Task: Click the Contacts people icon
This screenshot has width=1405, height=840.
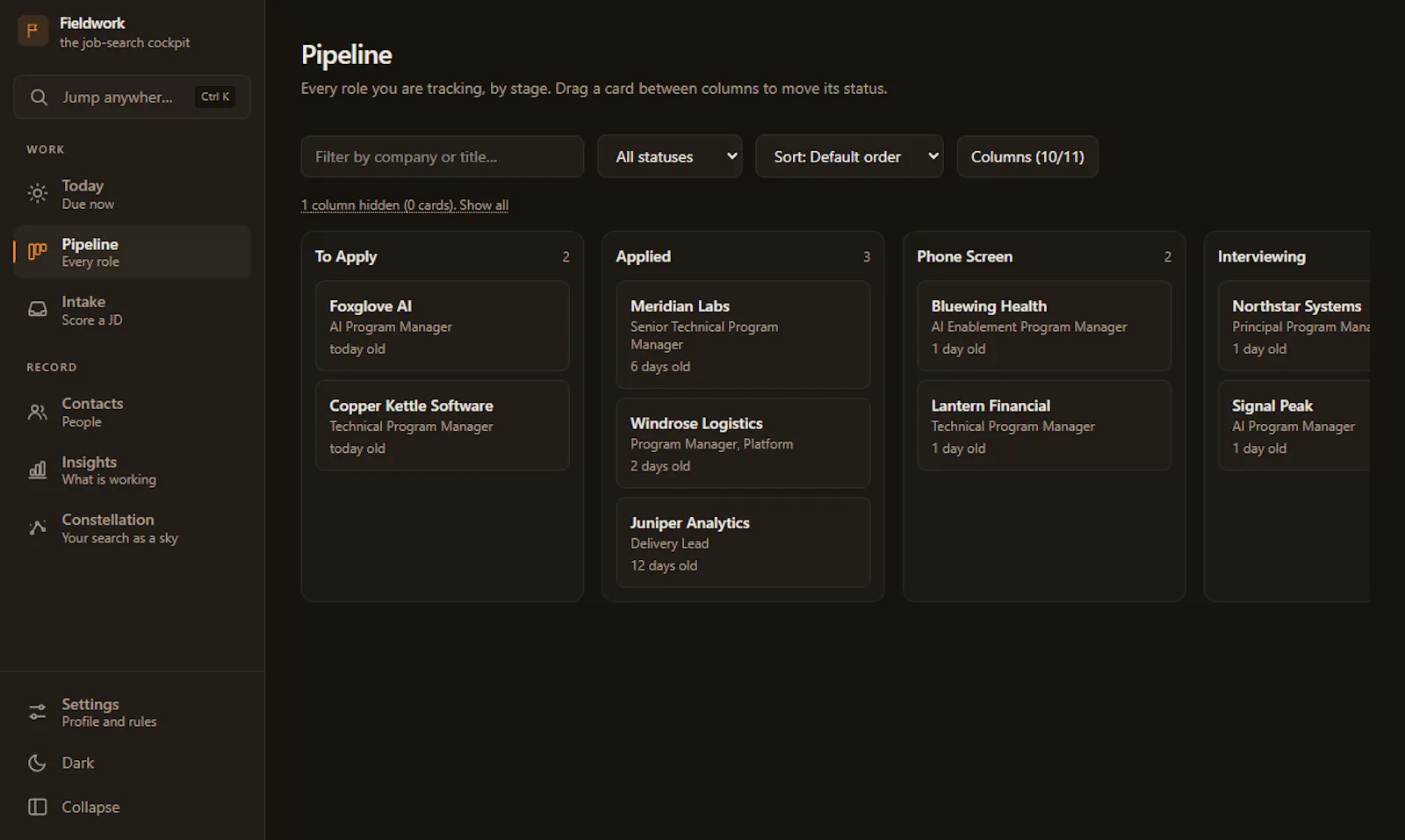Action: tap(37, 412)
